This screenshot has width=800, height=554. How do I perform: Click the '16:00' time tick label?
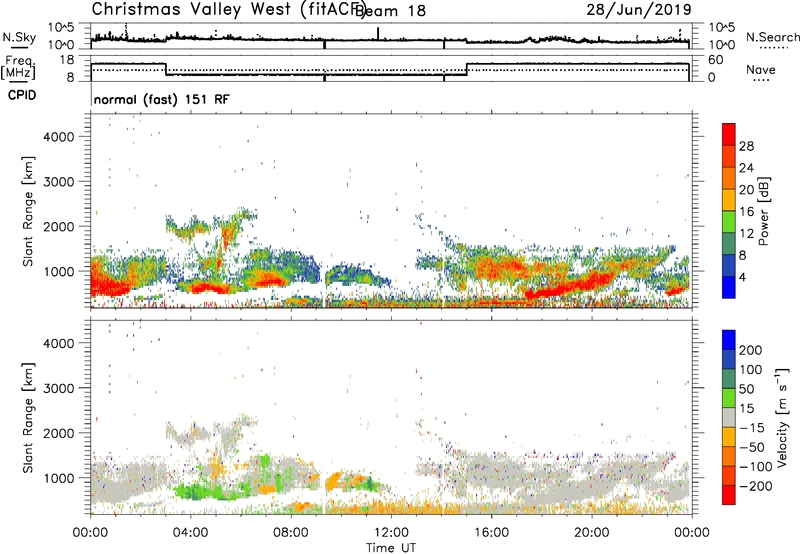click(x=491, y=533)
